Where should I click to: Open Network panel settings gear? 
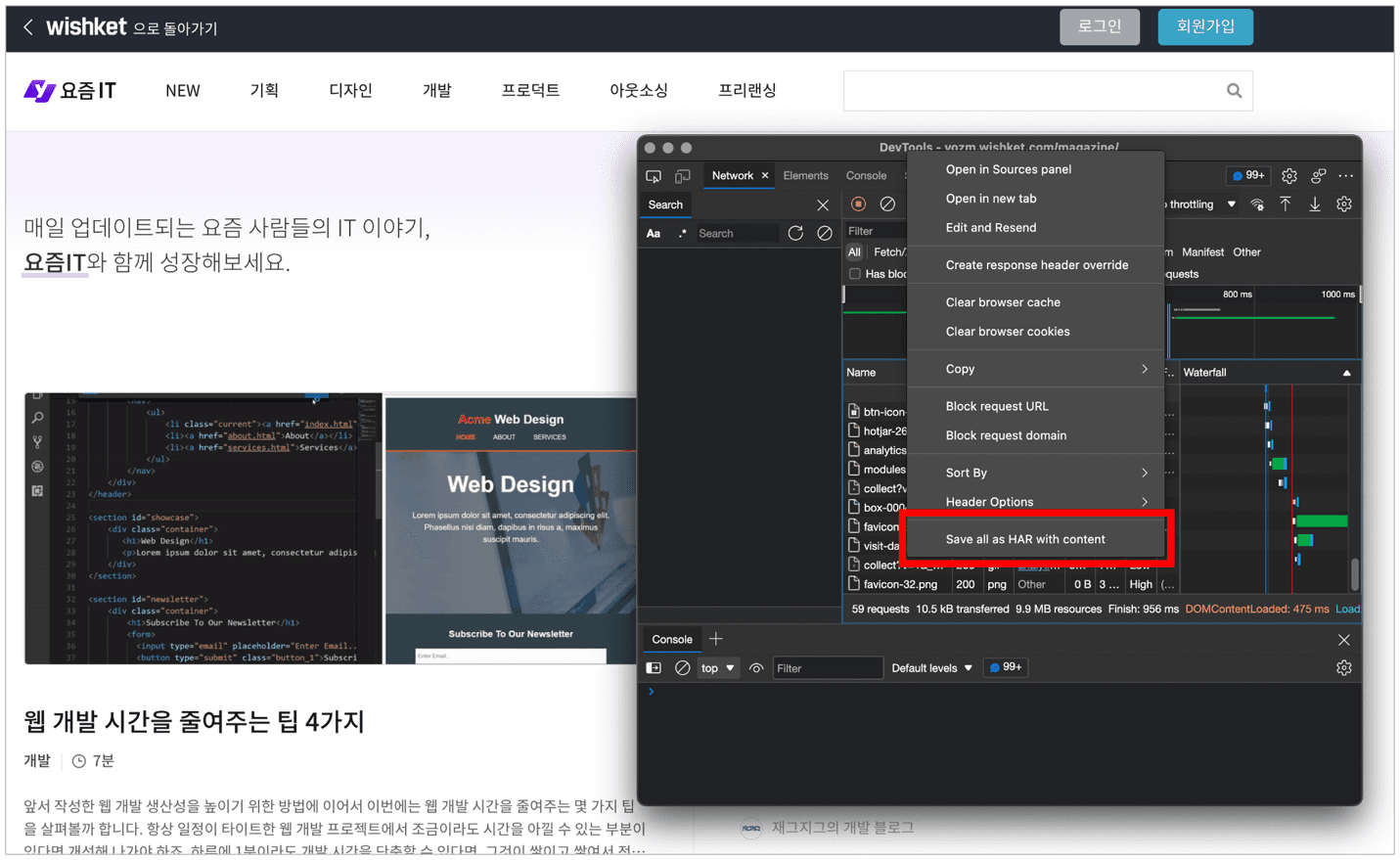pos(1344,204)
